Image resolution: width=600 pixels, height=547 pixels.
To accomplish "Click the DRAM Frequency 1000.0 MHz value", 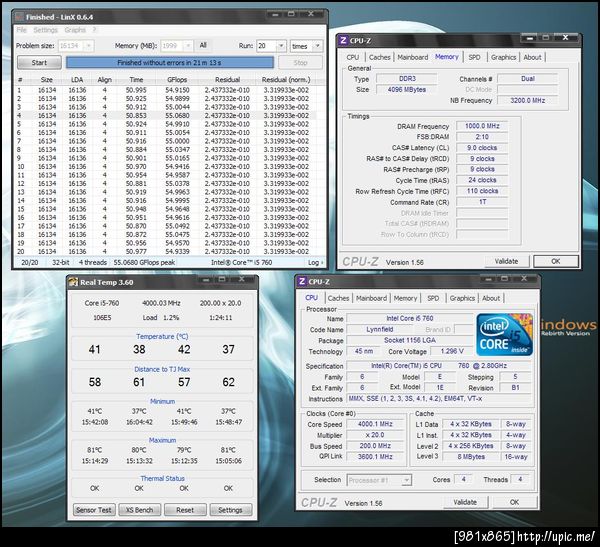I will (x=482, y=126).
